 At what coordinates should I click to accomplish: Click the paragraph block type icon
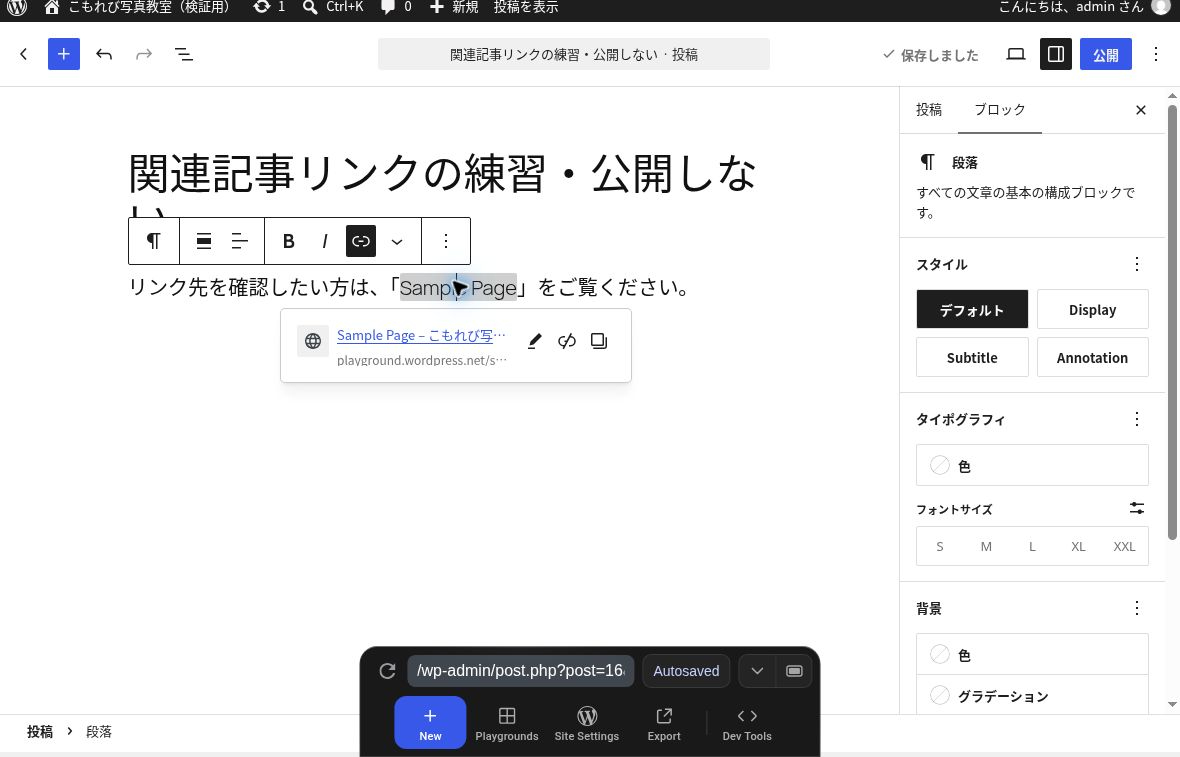coord(154,241)
